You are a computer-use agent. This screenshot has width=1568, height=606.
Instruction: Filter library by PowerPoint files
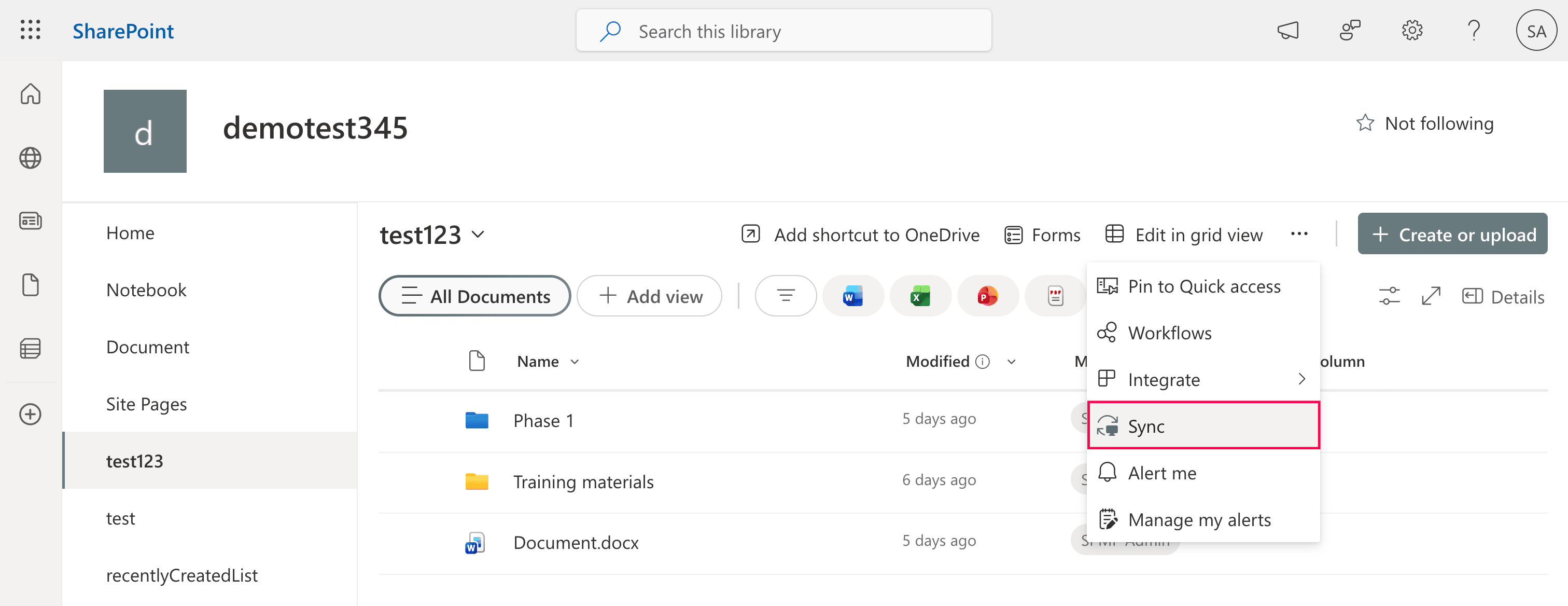coord(987,296)
